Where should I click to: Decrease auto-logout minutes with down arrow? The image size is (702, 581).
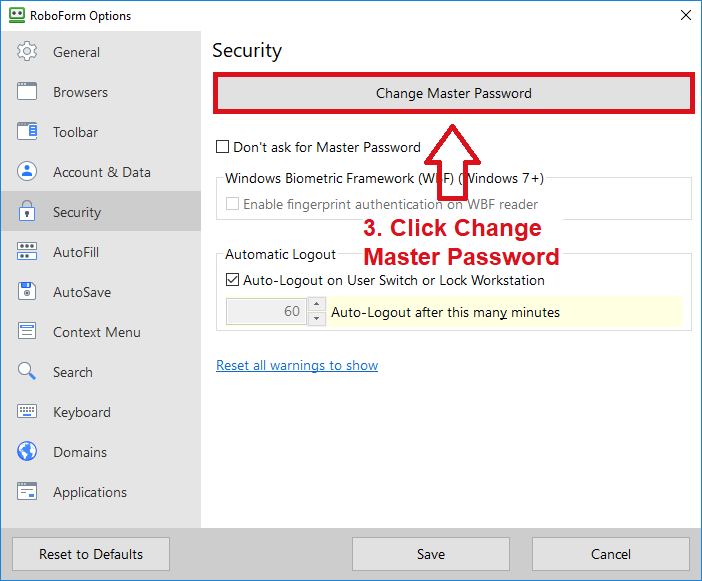coord(317,318)
